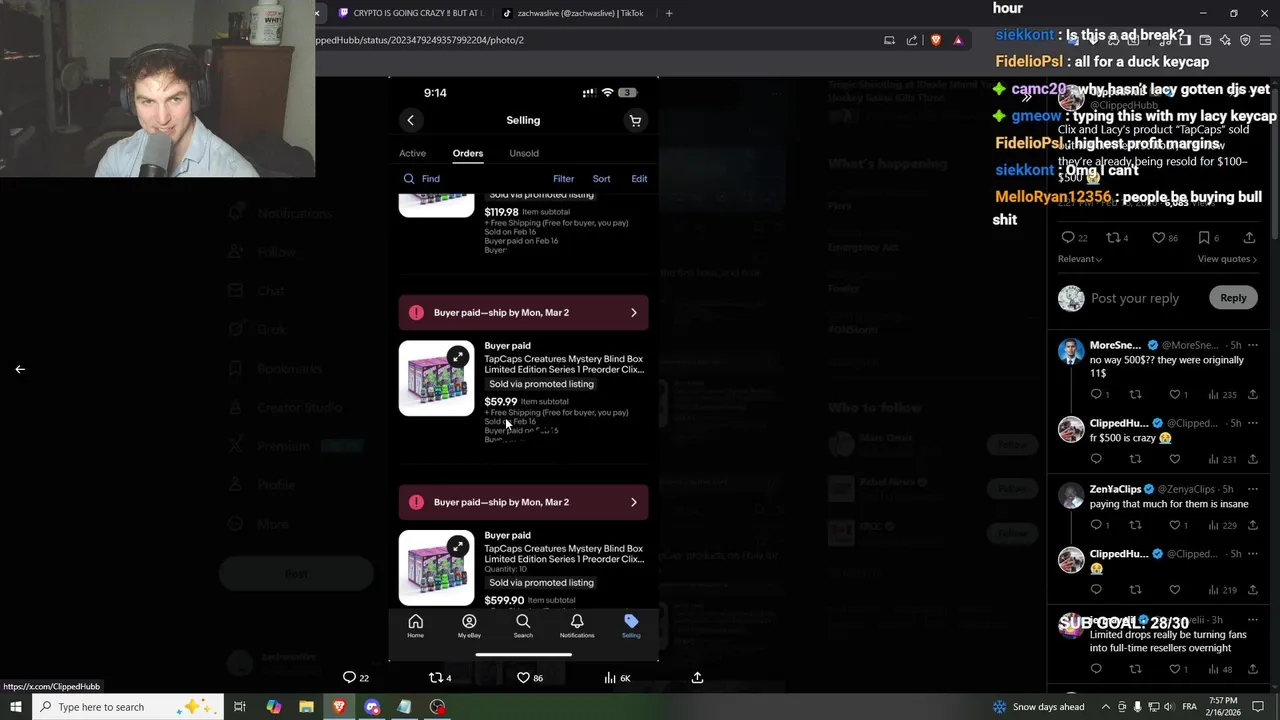This screenshot has width=1280, height=720.
Task: Repost the crying emoji reply
Action: point(1135,590)
